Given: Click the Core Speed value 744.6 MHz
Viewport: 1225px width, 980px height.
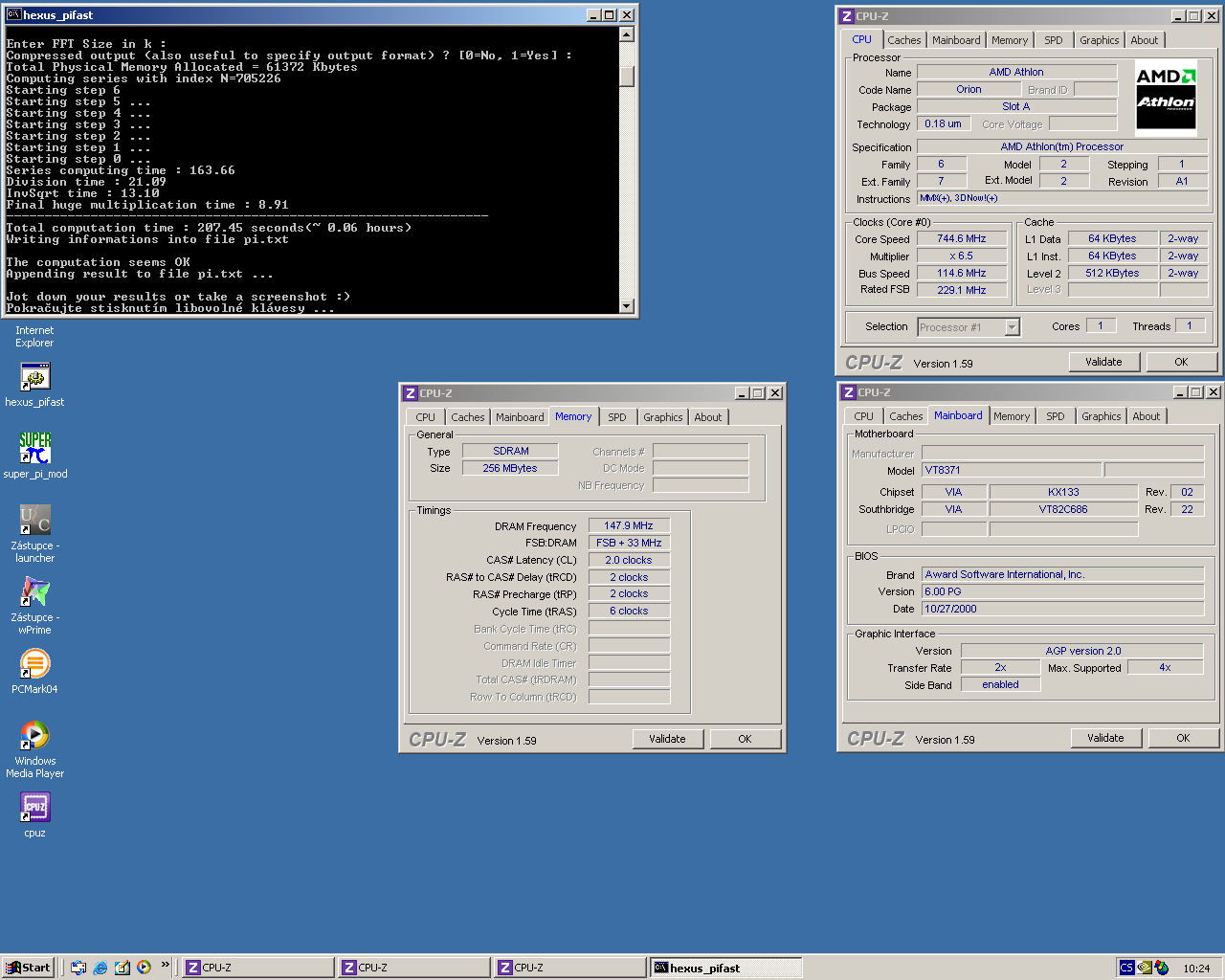Looking at the screenshot, I should click(x=961, y=239).
